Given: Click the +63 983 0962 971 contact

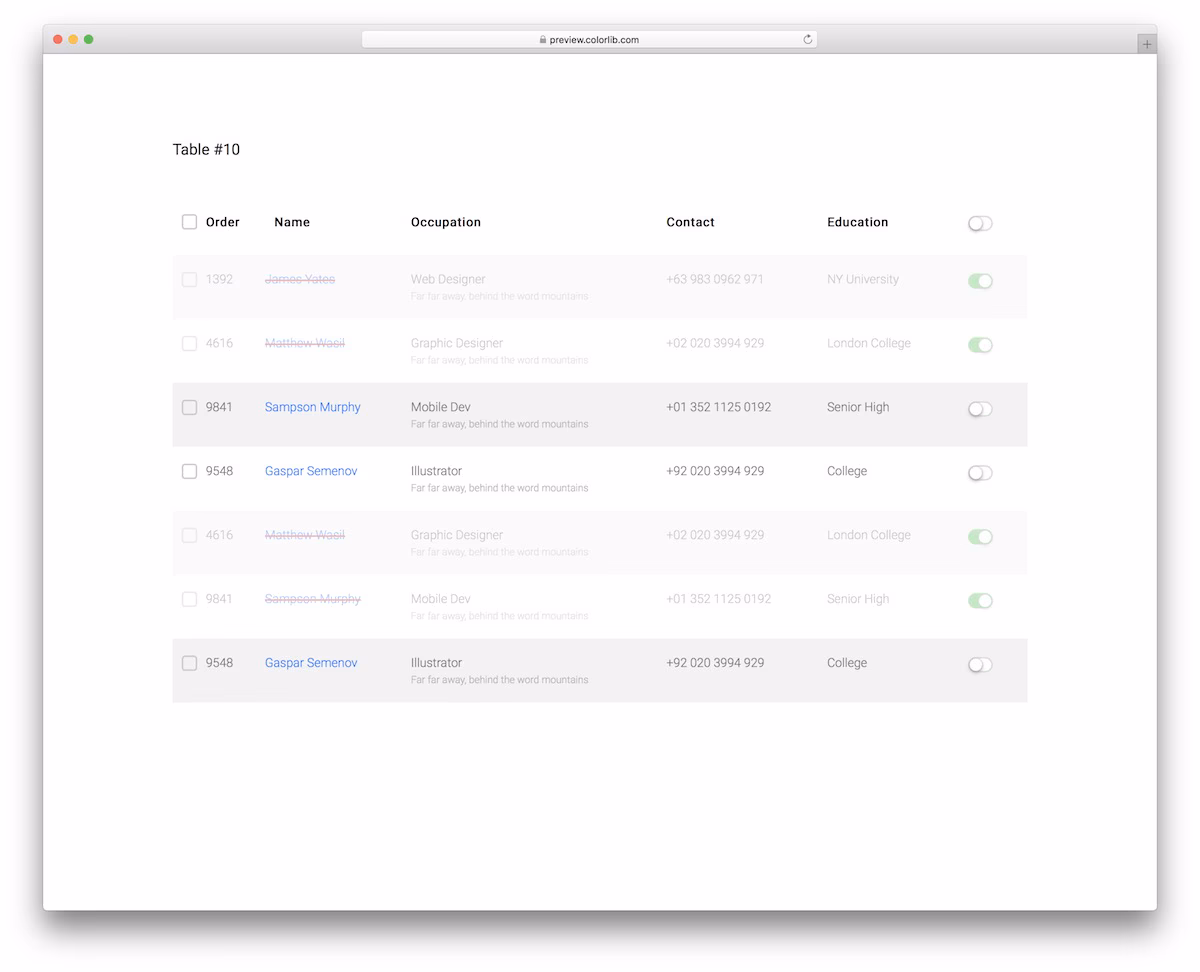Looking at the screenshot, I should coord(714,279).
